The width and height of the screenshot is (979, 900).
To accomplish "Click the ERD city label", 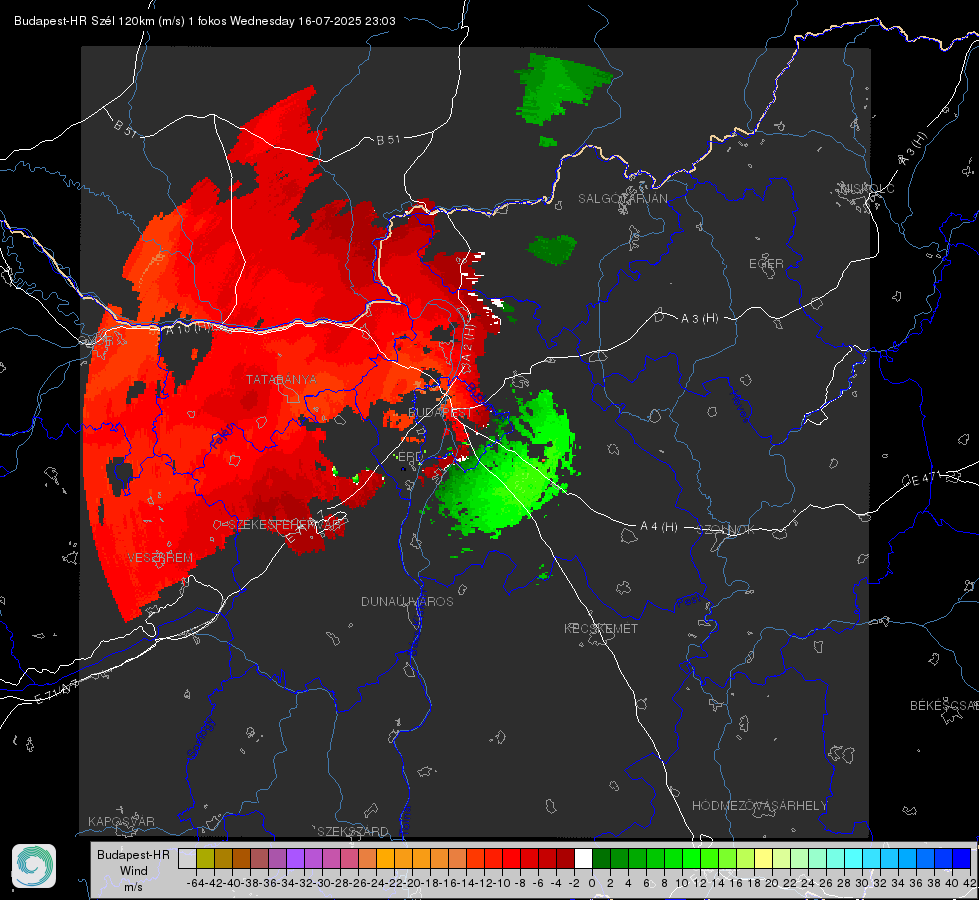I will tap(410, 457).
